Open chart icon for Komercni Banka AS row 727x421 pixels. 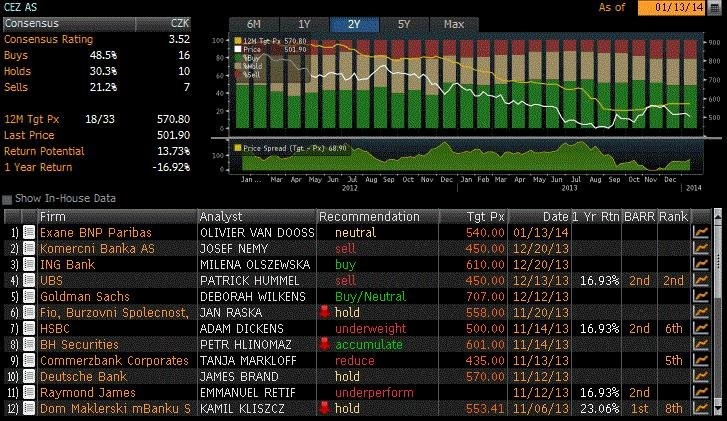coord(701,249)
